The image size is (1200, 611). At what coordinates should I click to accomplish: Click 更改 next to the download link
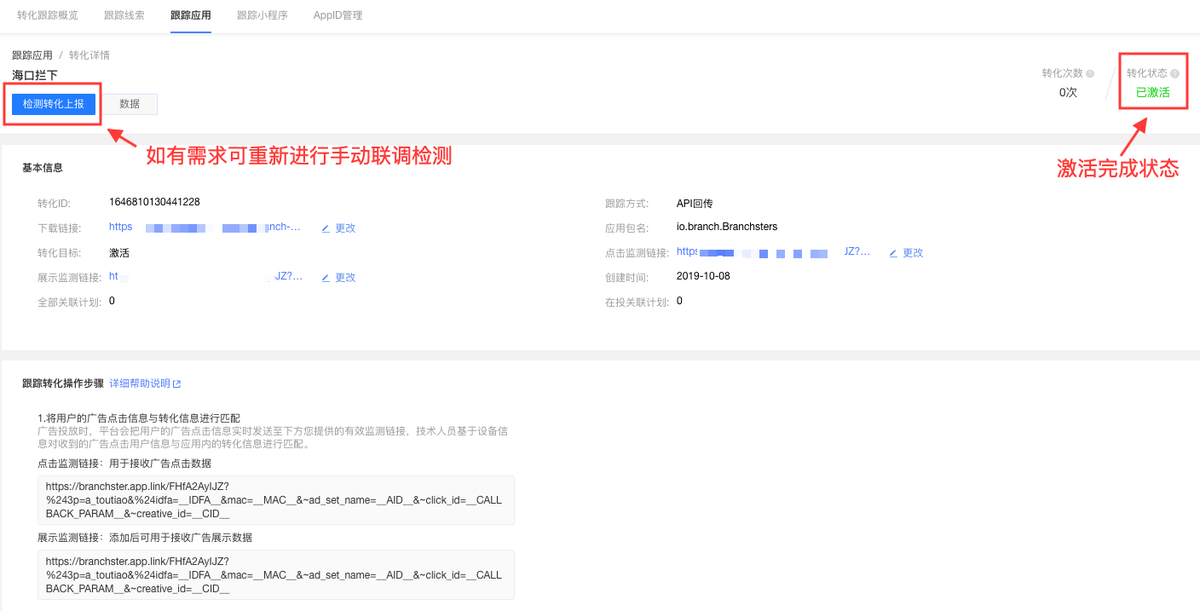pos(345,228)
